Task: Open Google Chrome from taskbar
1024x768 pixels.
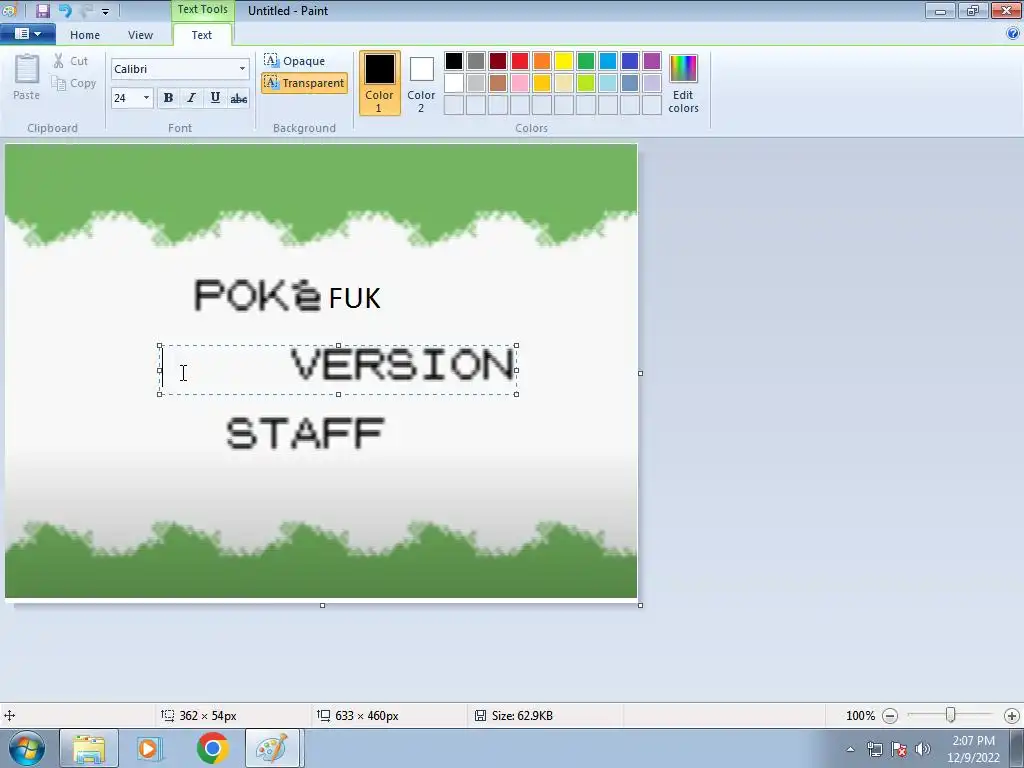Action: [212, 748]
